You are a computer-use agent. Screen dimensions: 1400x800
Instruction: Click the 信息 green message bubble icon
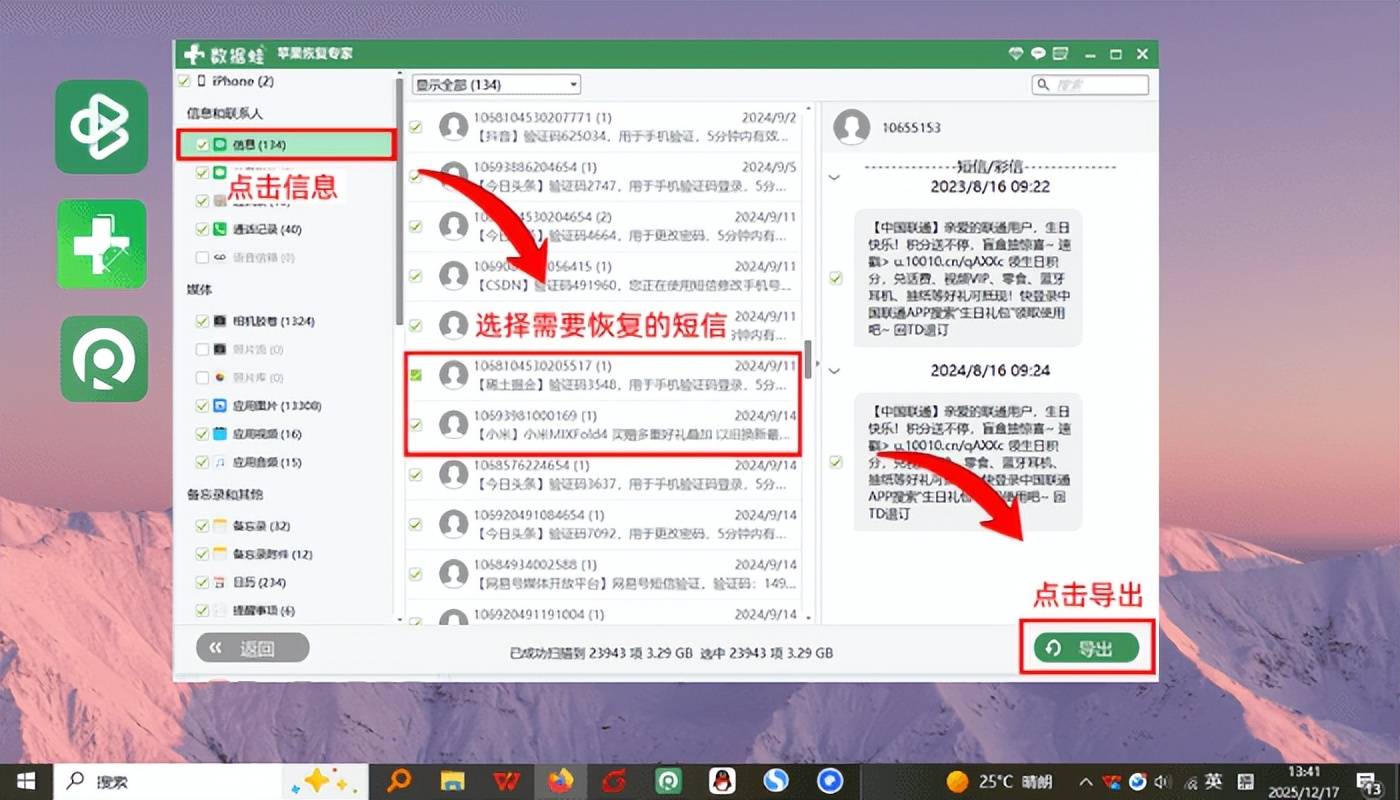coord(222,145)
